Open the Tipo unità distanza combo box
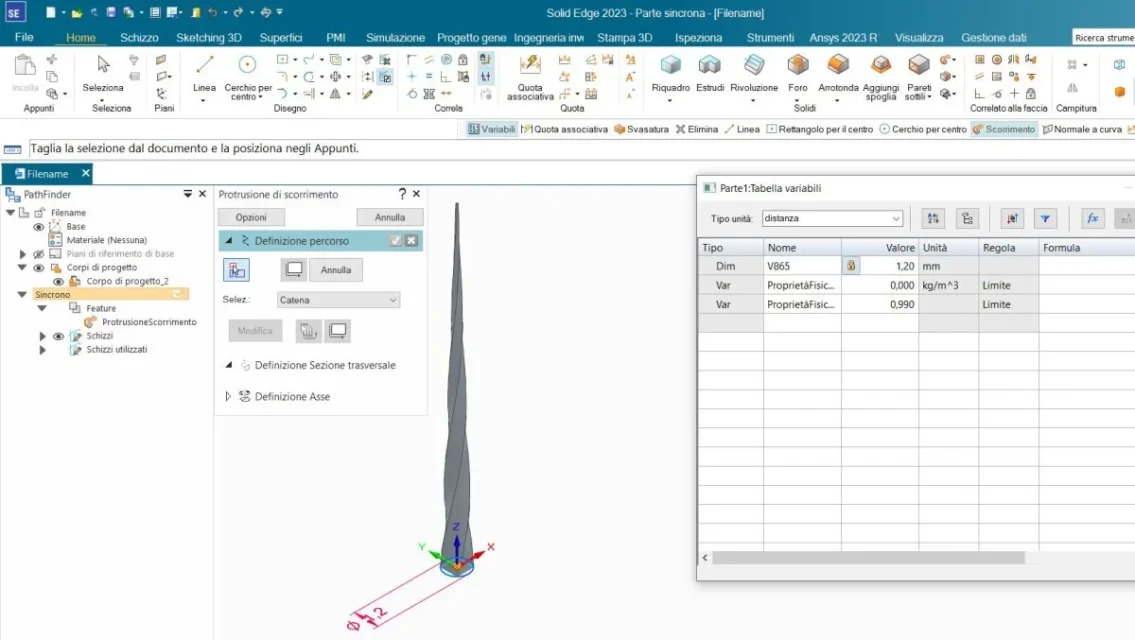The width and height of the screenshot is (1135, 640). pos(831,219)
